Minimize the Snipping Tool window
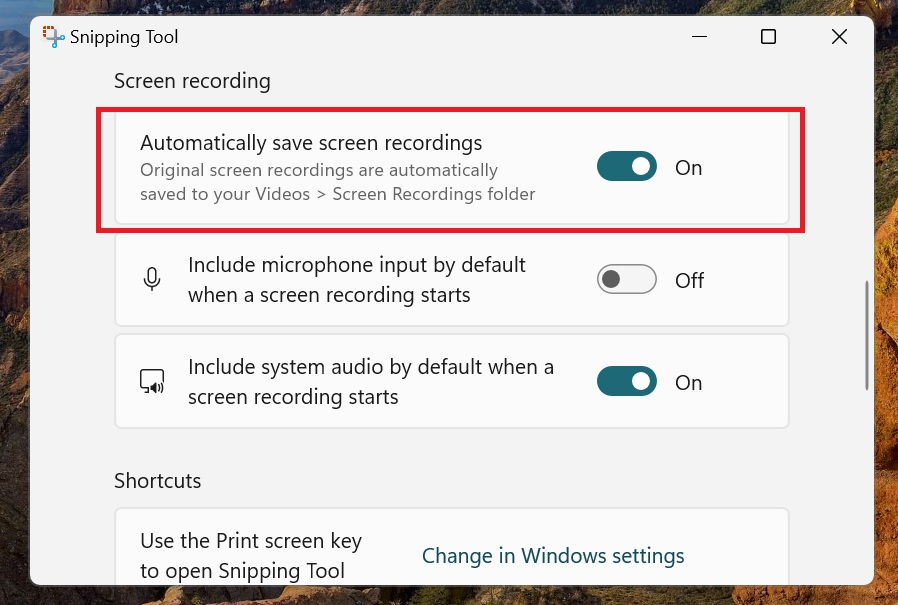 (x=697, y=37)
